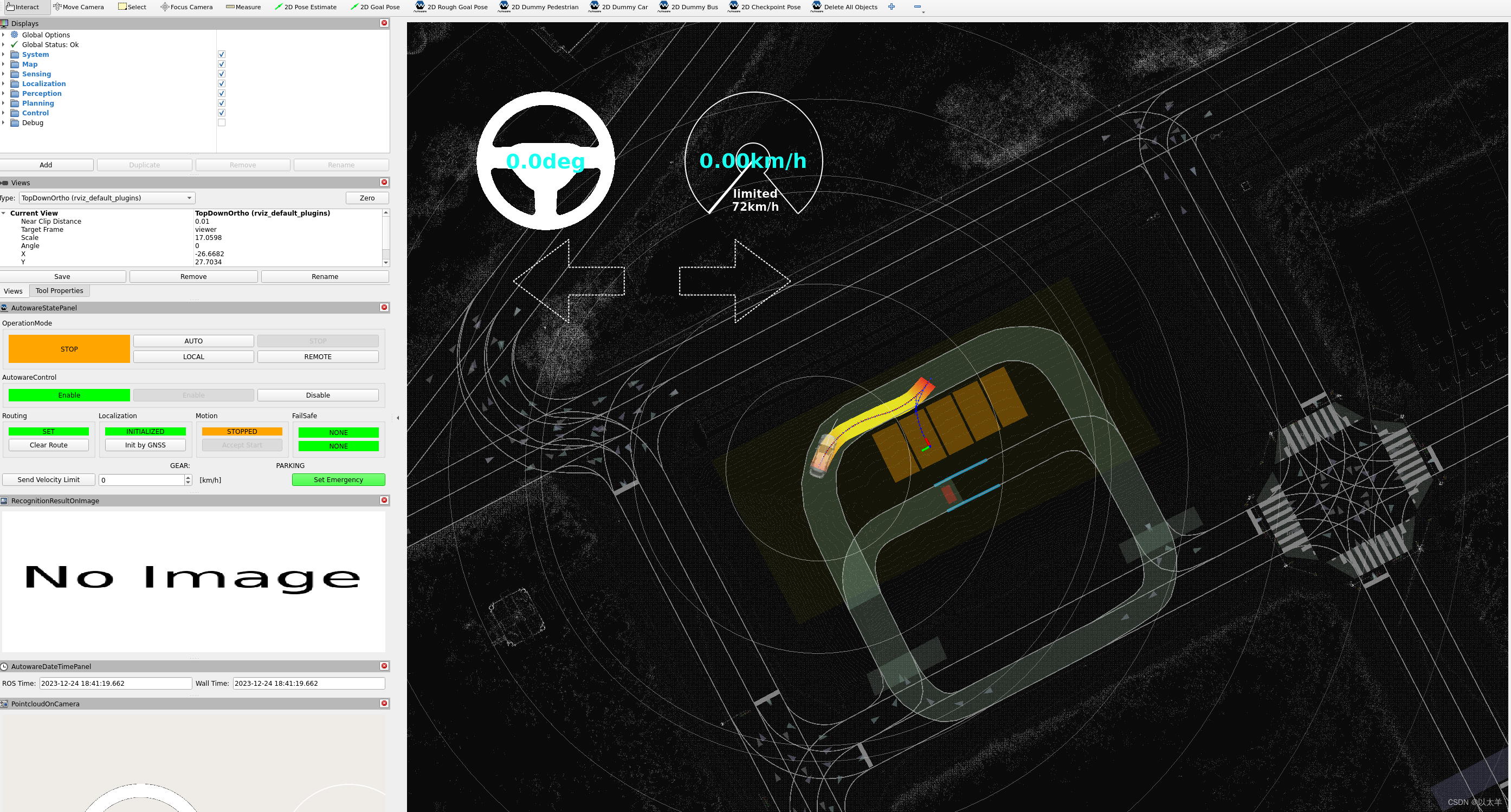Click the AUTO operation mode button

193,341
